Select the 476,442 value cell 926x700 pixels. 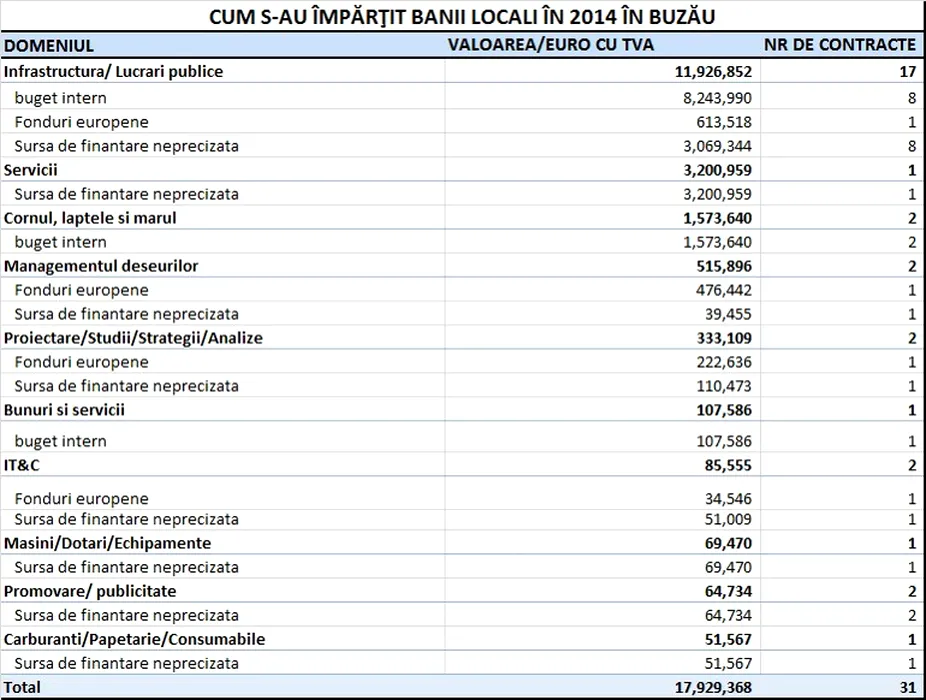click(724, 290)
